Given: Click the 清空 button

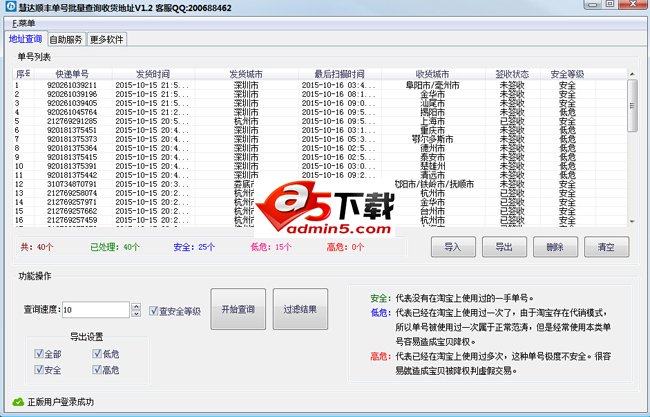Looking at the screenshot, I should pos(606,247).
